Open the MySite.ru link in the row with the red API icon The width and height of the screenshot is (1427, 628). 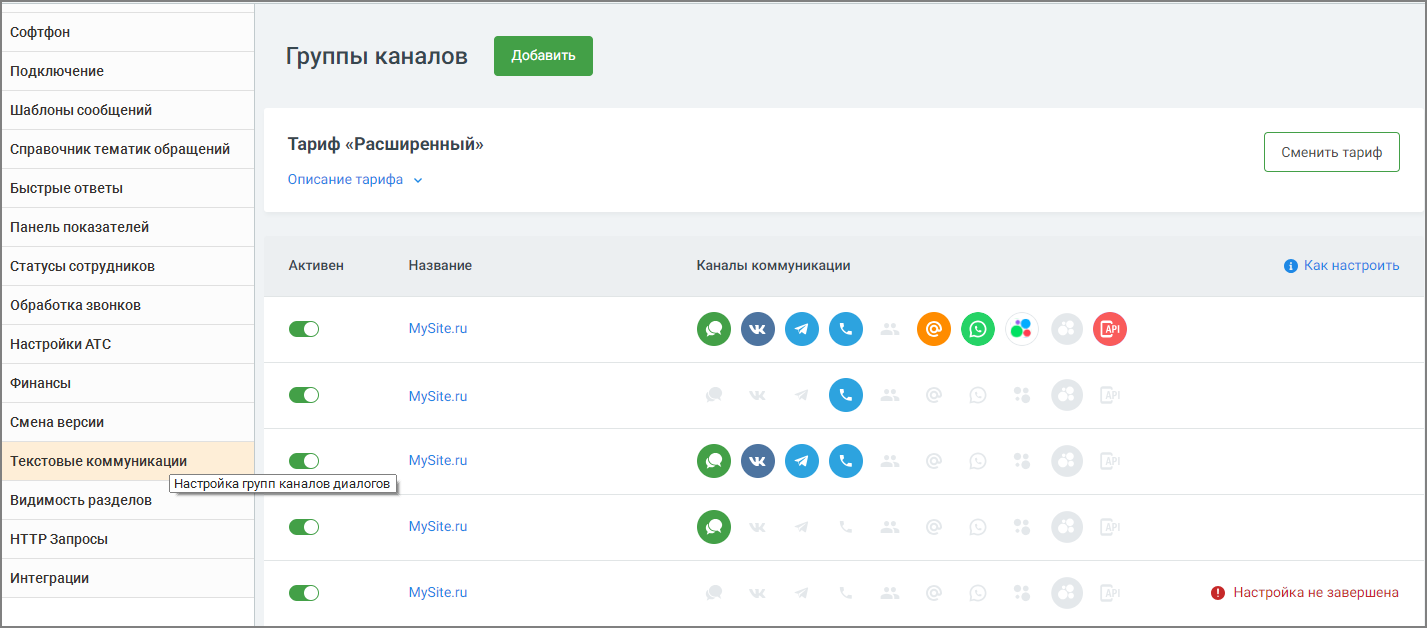pyautogui.click(x=438, y=329)
